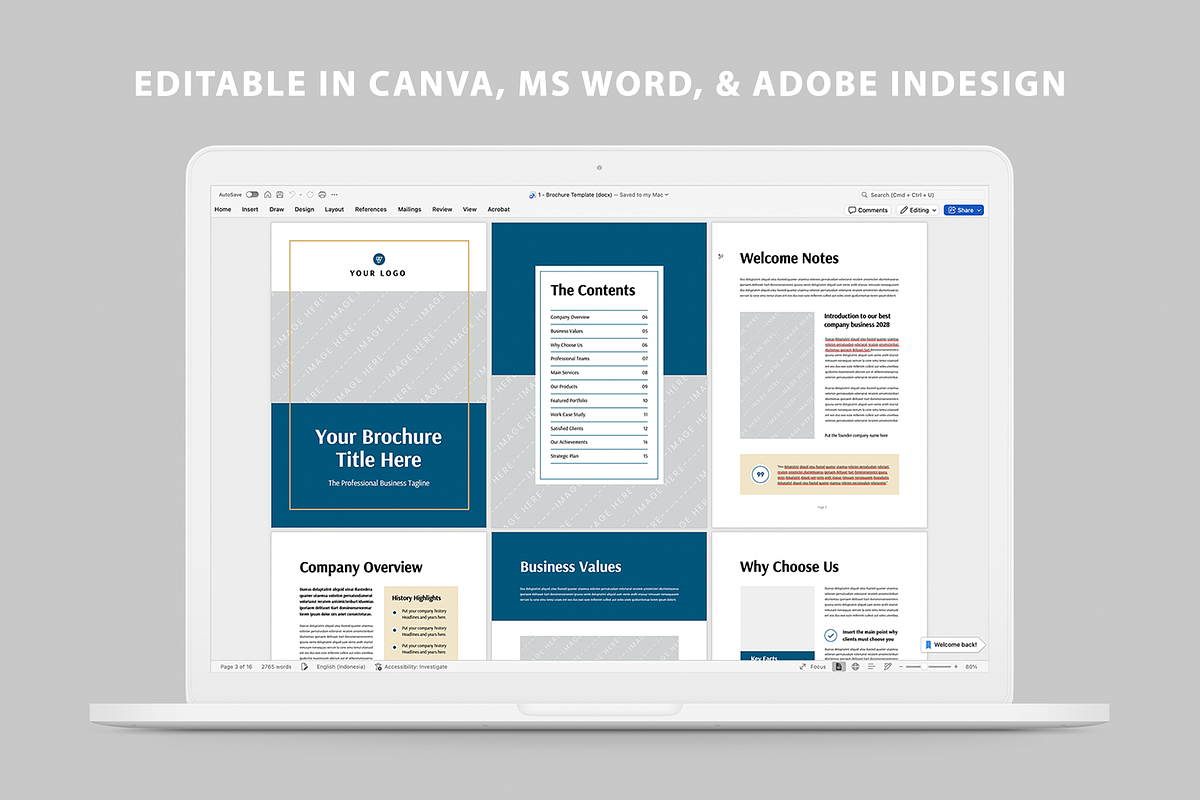This screenshot has width=1200, height=800.
Task: Click the Business Values heading
Action: point(570,567)
